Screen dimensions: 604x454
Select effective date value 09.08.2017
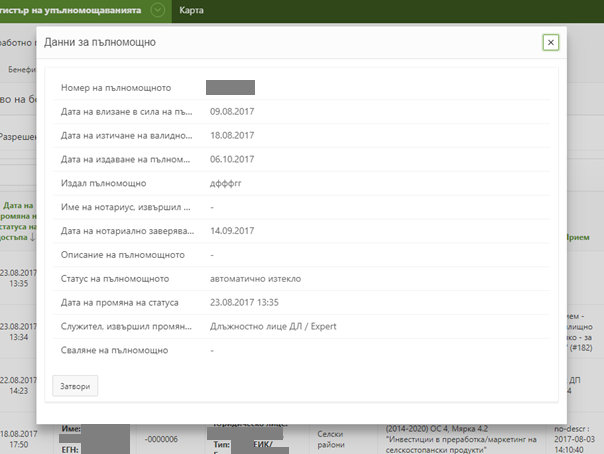pyautogui.click(x=232, y=112)
